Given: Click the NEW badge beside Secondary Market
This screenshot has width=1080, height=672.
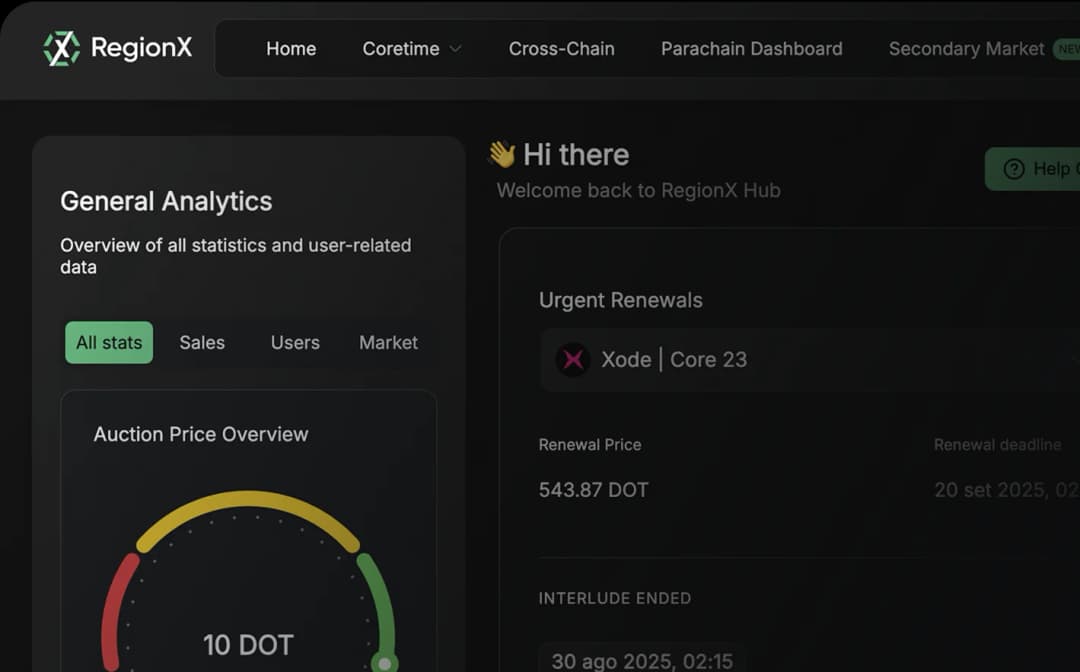Looking at the screenshot, I should [1066, 49].
